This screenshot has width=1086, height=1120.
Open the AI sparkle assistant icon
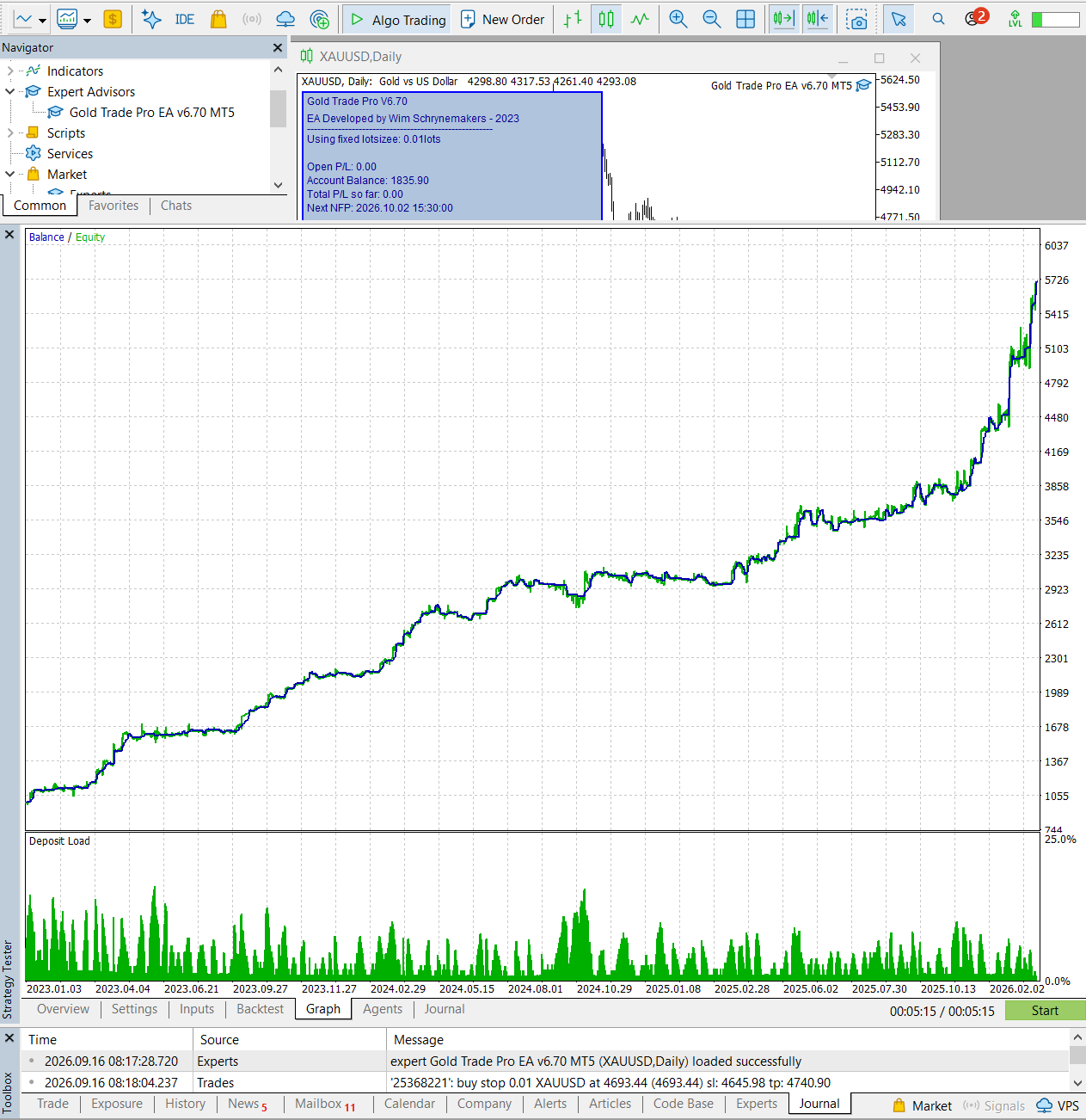151,19
